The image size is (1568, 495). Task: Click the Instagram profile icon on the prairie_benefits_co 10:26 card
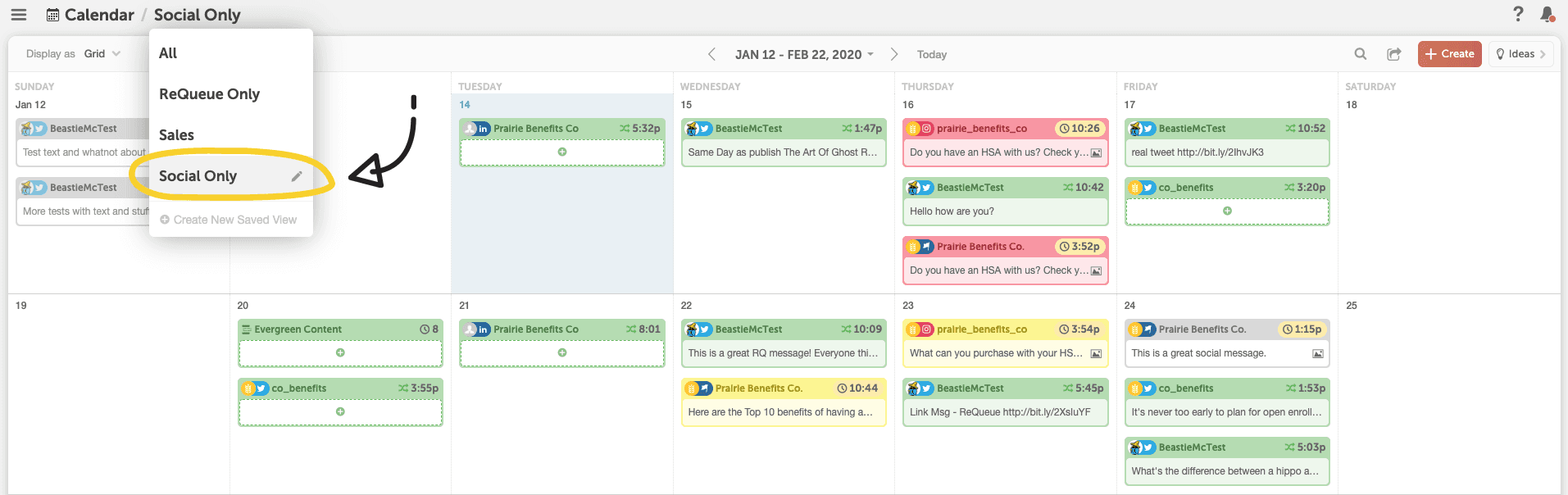click(926, 129)
